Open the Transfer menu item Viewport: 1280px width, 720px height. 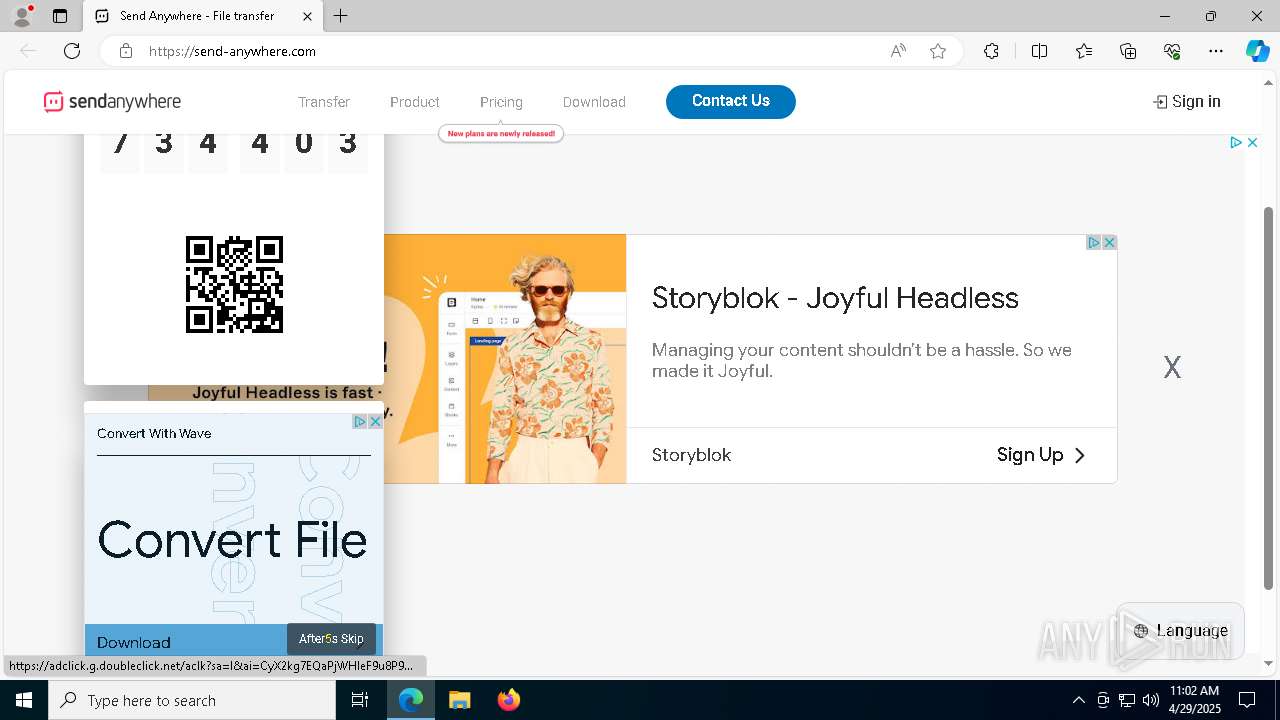324,102
